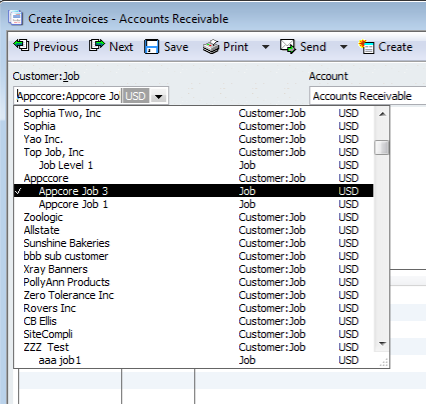The image size is (426, 404).
Task: Select highlighted Appcore Job 3 entry
Action: coord(194,191)
